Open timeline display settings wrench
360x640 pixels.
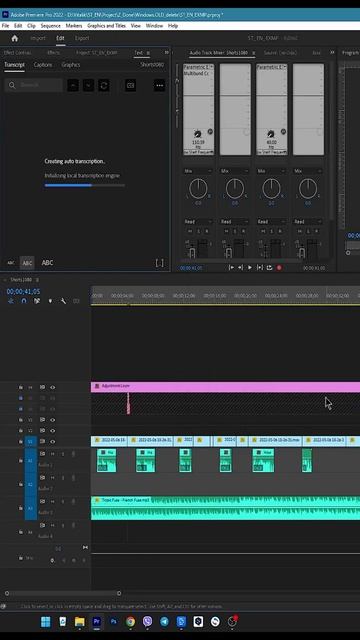[63, 301]
